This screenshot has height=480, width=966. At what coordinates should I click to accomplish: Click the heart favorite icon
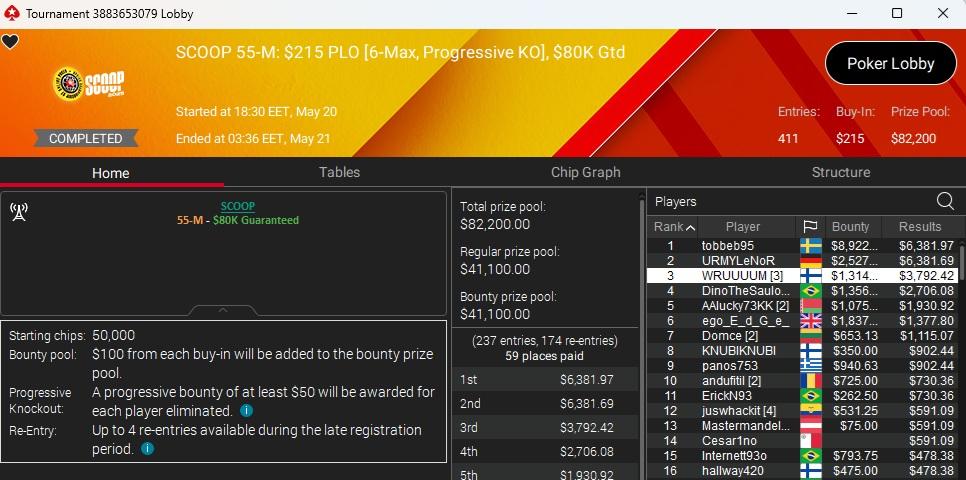tap(10, 42)
